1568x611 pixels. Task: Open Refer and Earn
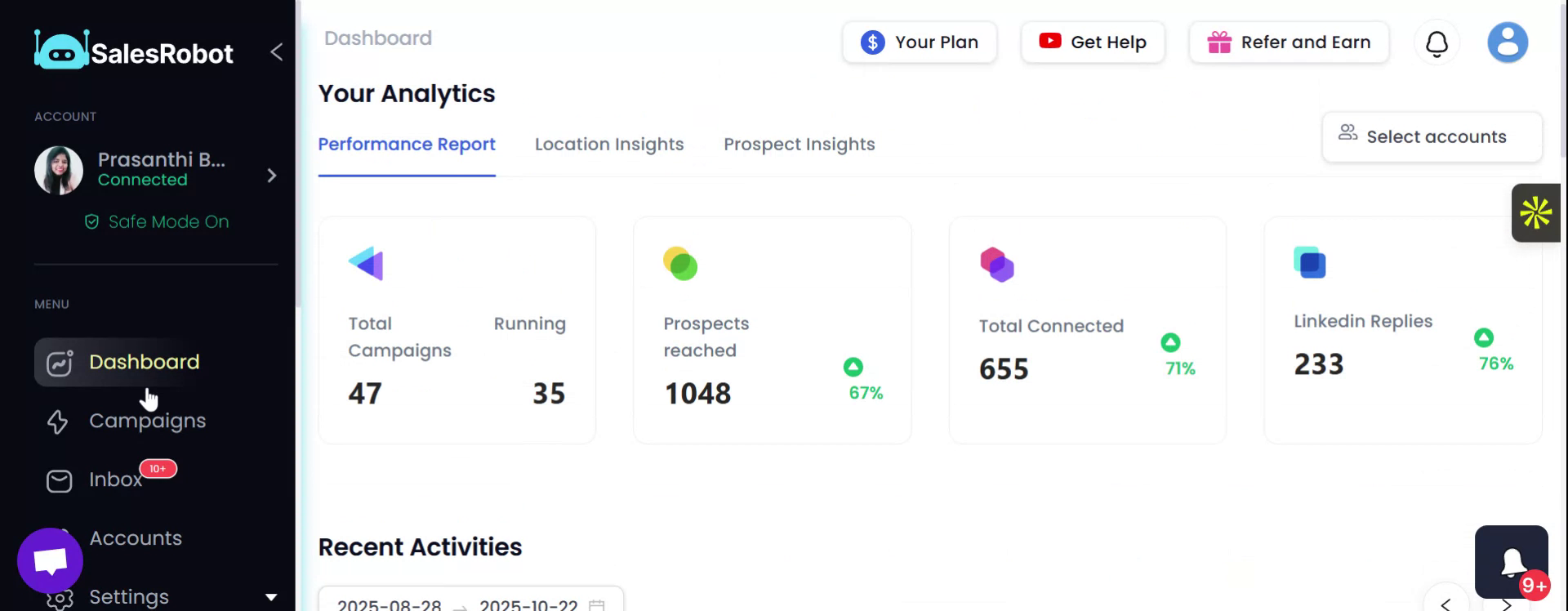coord(1289,42)
